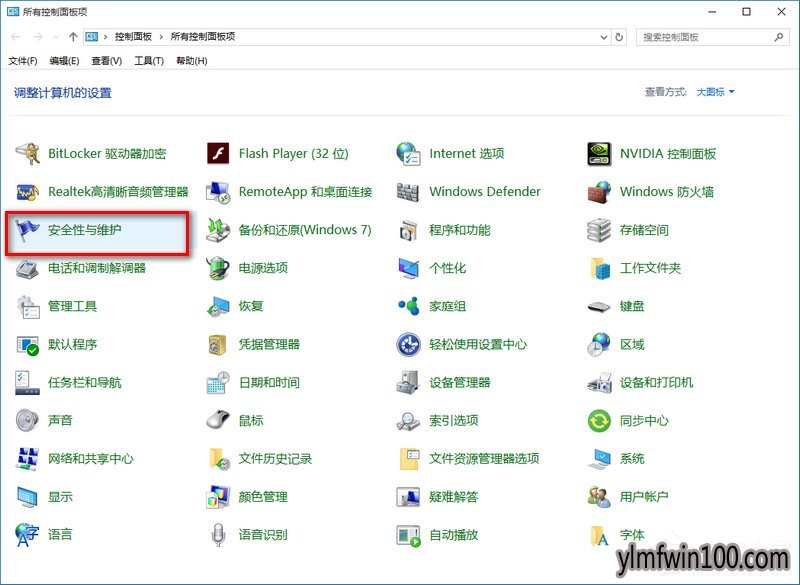Open the 声音 speaker icon
The image size is (800, 585).
[x=28, y=421]
